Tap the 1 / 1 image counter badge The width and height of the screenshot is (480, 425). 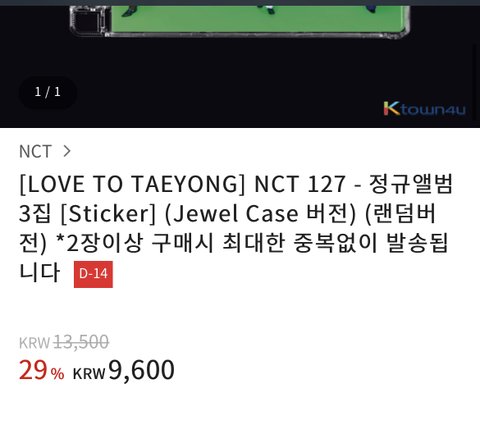click(48, 92)
